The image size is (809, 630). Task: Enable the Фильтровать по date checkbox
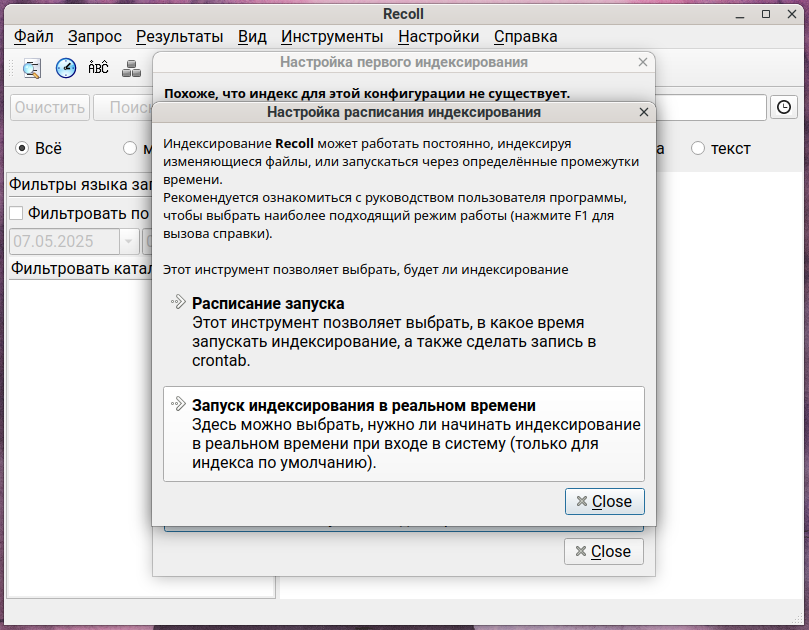16,213
